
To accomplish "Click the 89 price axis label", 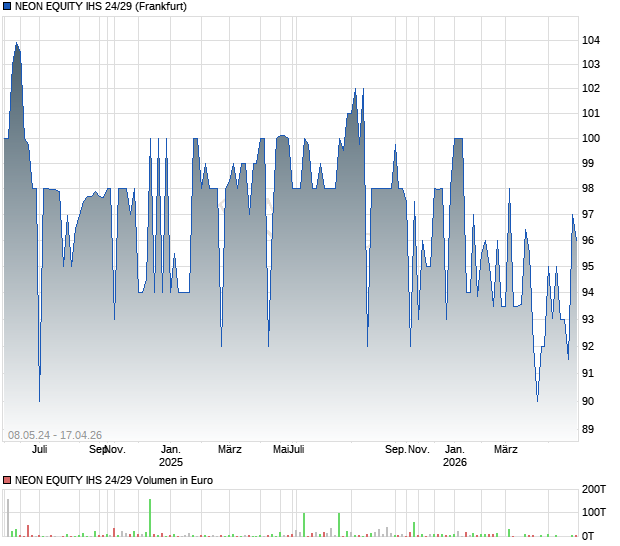I will coord(588,429).
